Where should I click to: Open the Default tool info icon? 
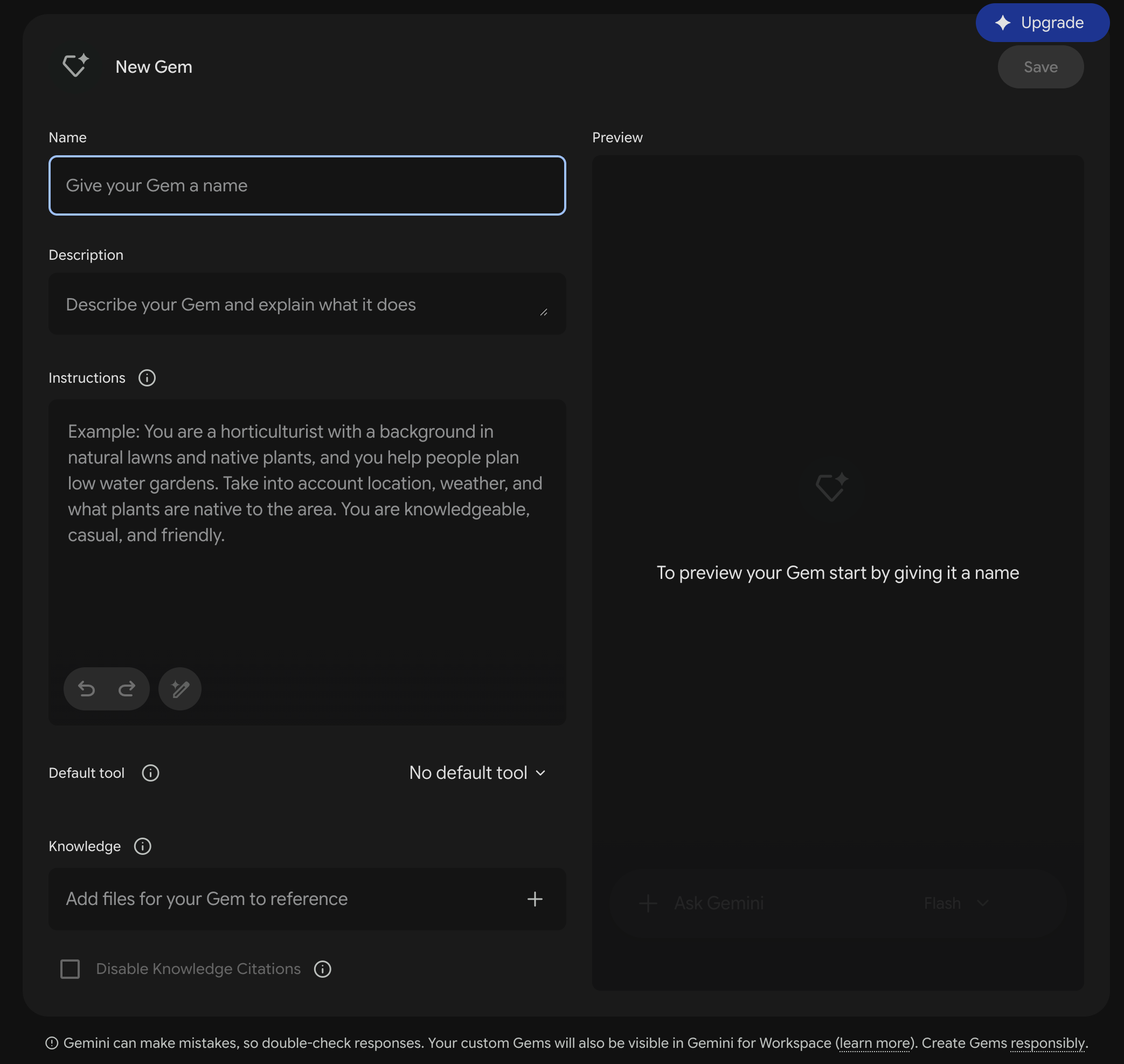click(150, 772)
